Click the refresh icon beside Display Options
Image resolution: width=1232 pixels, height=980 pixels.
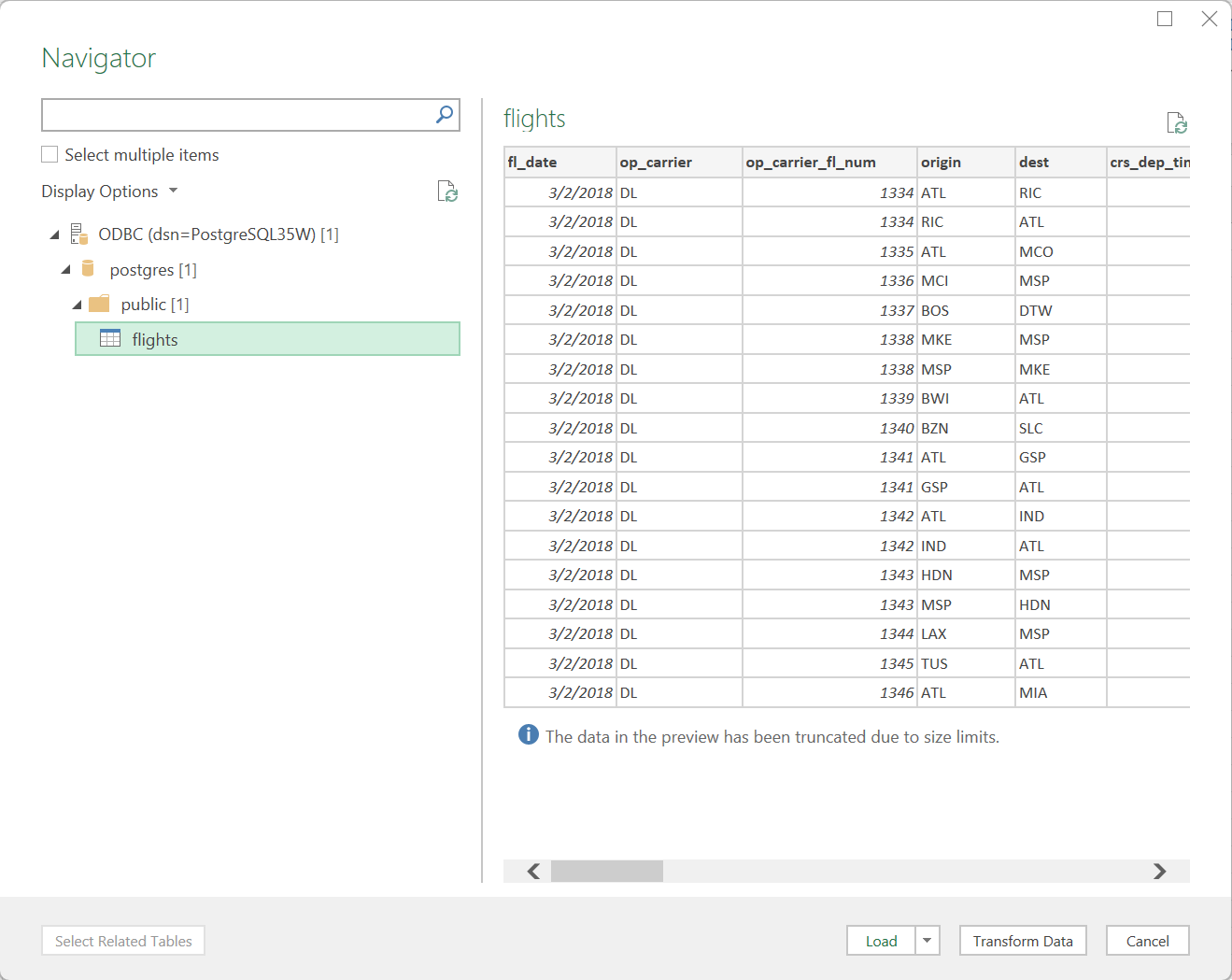[x=447, y=191]
